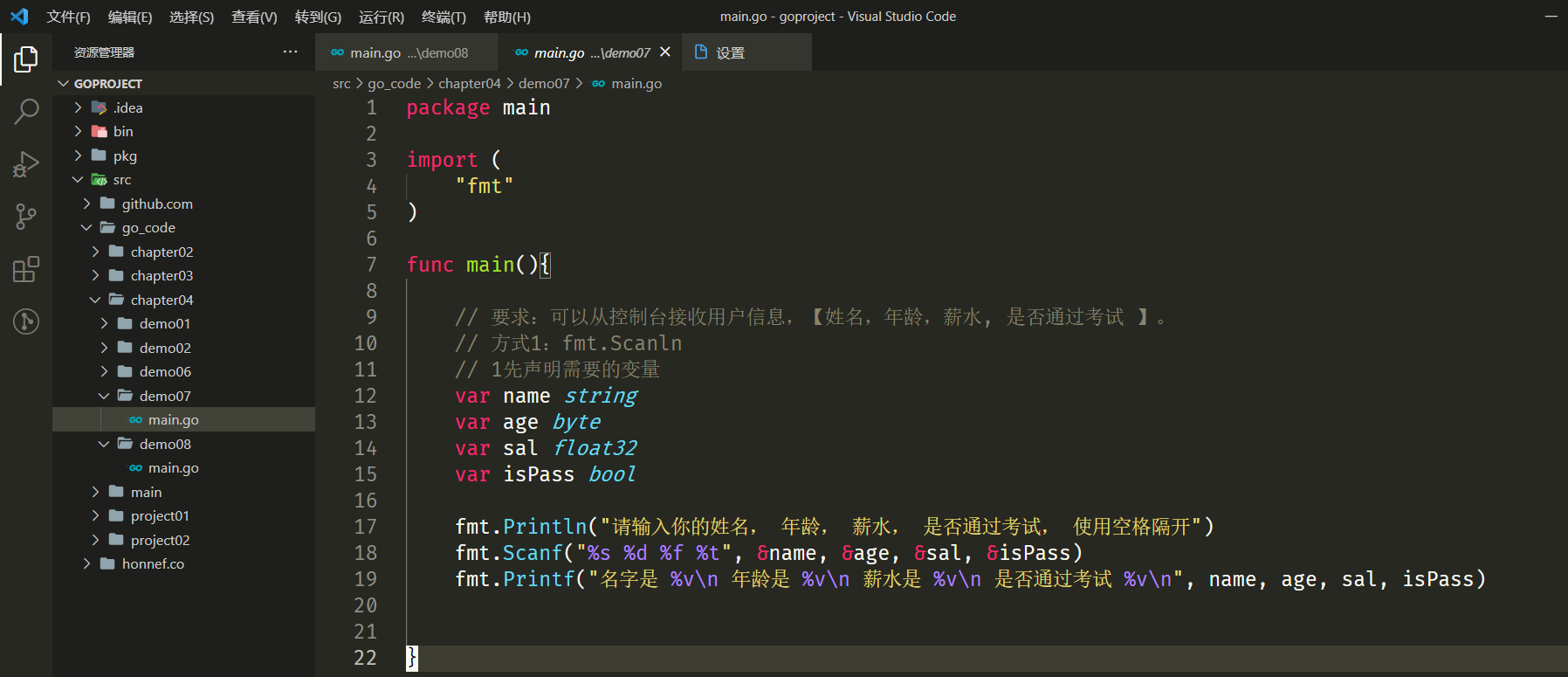Switch to the 设置 tab
Image resolution: width=1568 pixels, height=677 pixels.
[x=746, y=52]
